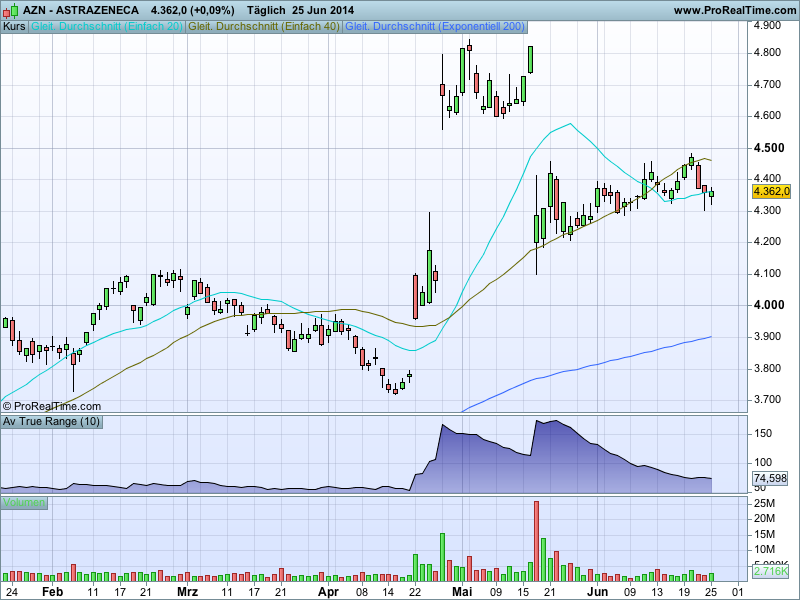This screenshot has height=600, width=800.
Task: Click the ATR value tag 74,598
Action: tap(769, 480)
